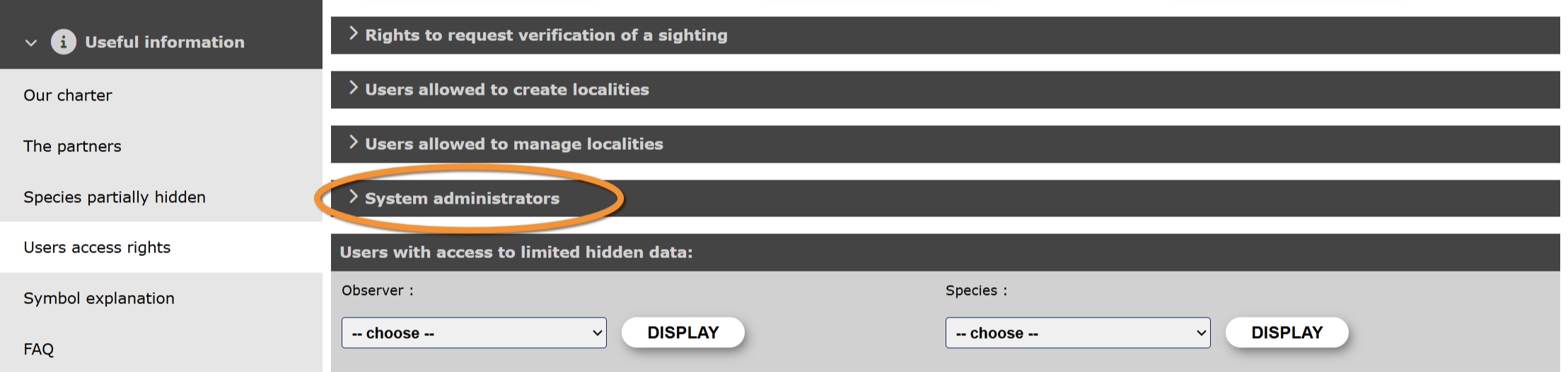This screenshot has width=1568, height=372.
Task: Expand Users allowed to manage localities section
Action: pos(514,144)
